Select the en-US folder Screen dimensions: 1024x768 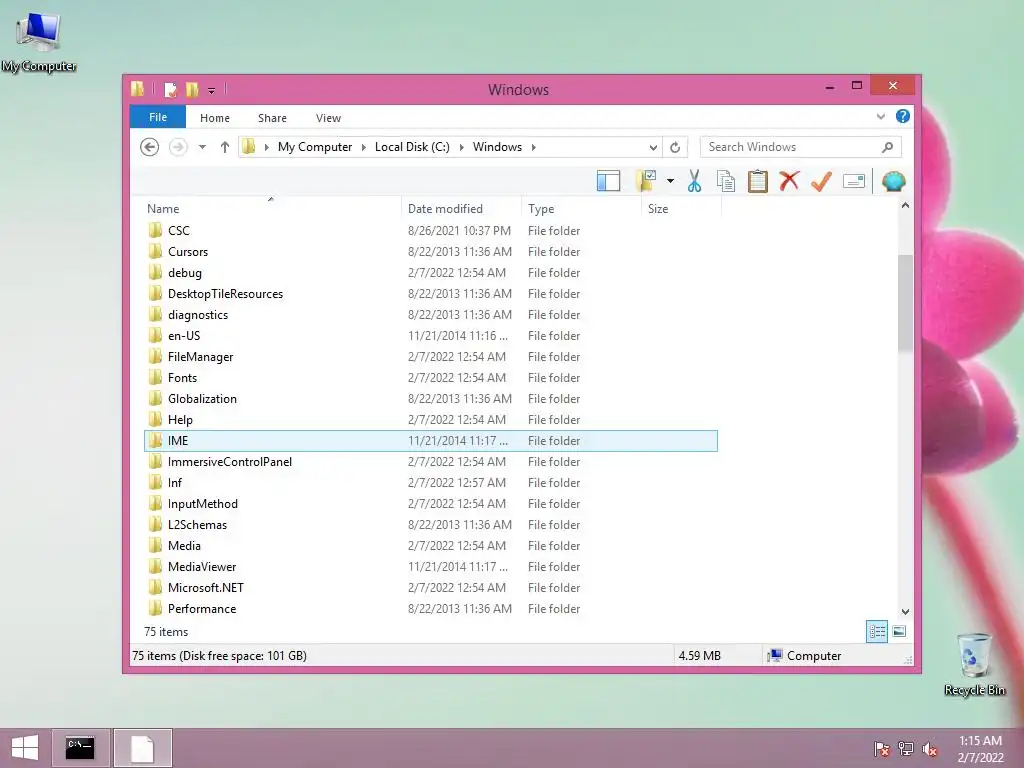430,336
